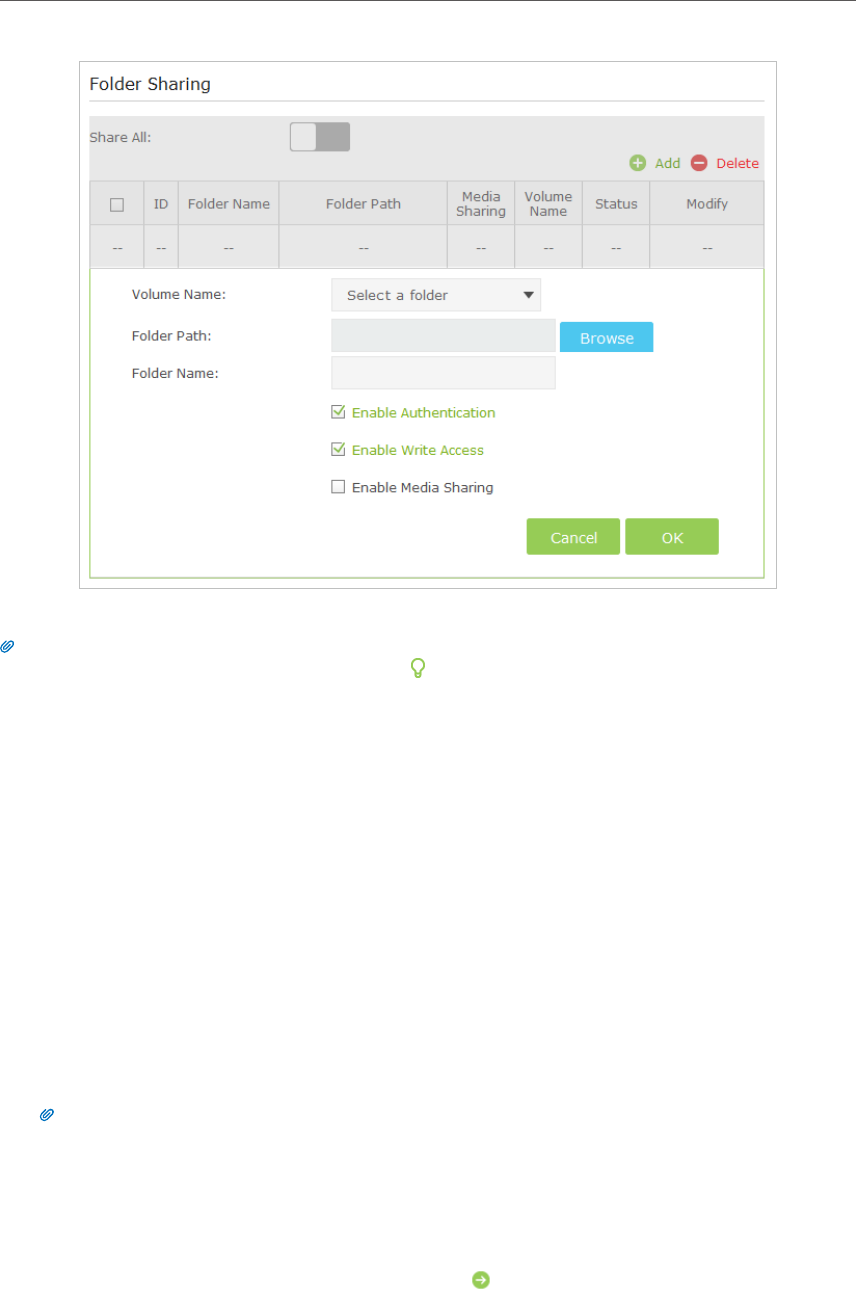Open the Volume Name dropdown
The height and width of the screenshot is (1292, 856).
(436, 295)
